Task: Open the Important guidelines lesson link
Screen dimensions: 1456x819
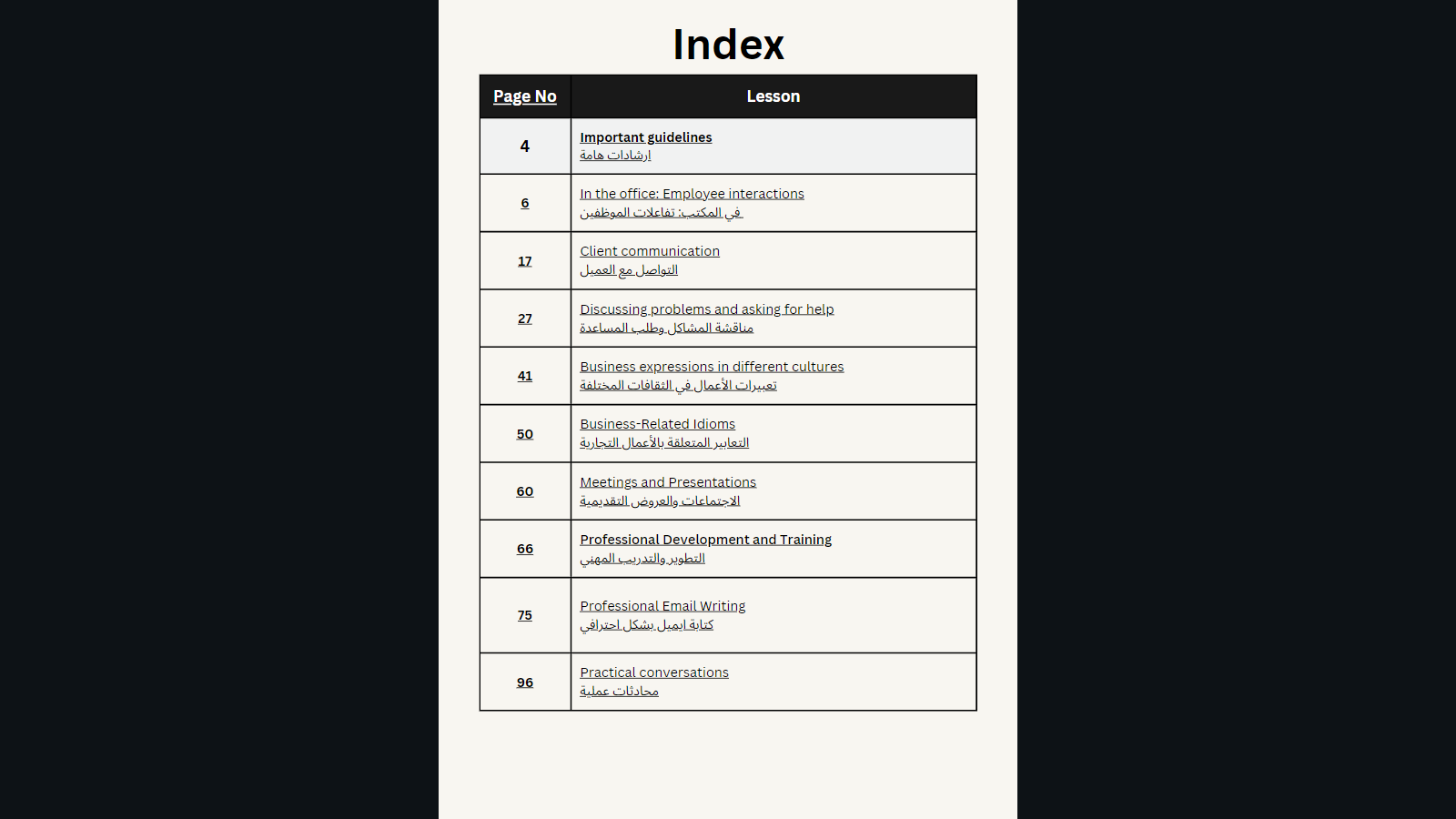Action: pyautogui.click(x=645, y=137)
